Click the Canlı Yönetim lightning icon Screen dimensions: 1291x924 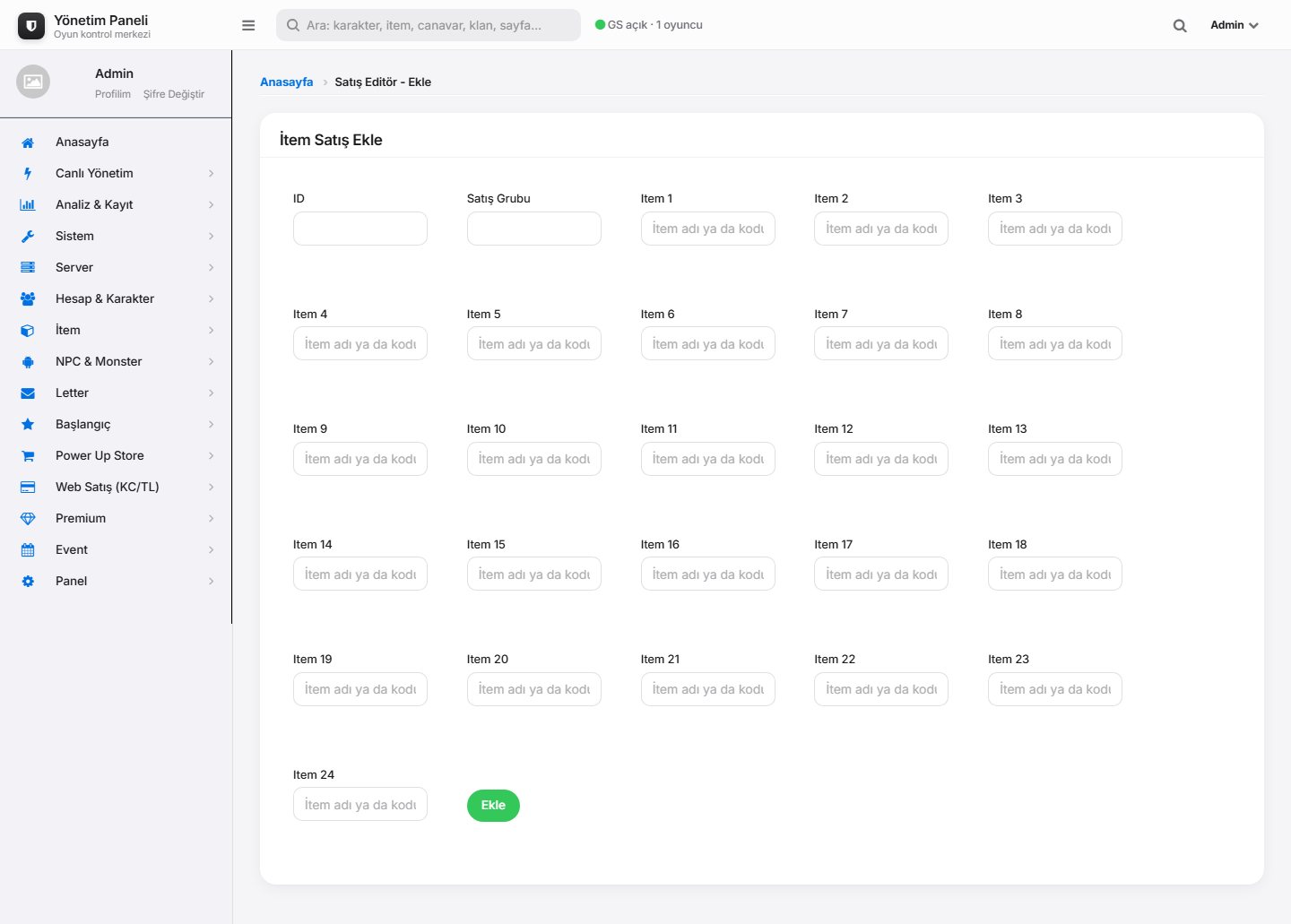coord(28,174)
